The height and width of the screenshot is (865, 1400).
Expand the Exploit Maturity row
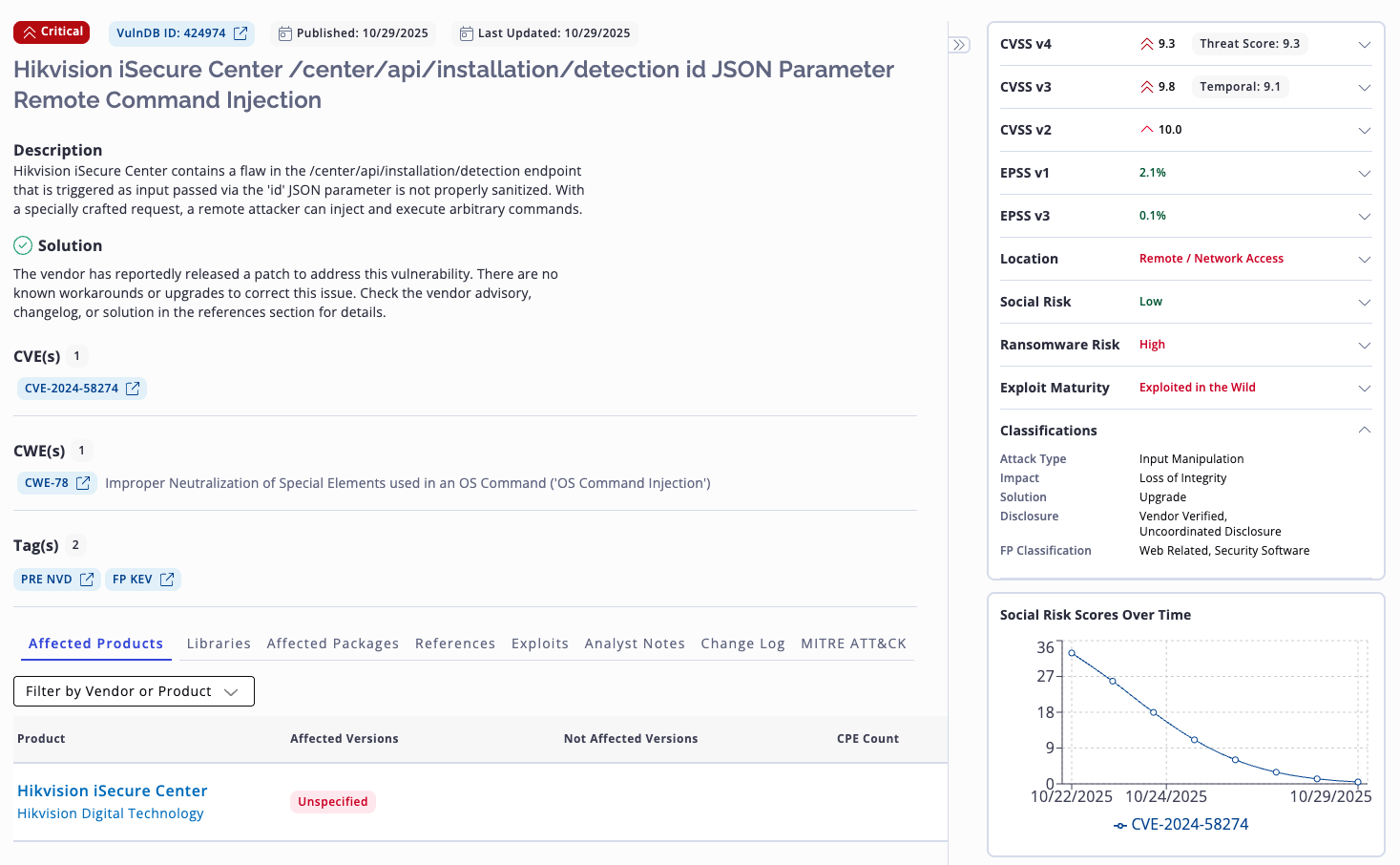pyautogui.click(x=1364, y=389)
